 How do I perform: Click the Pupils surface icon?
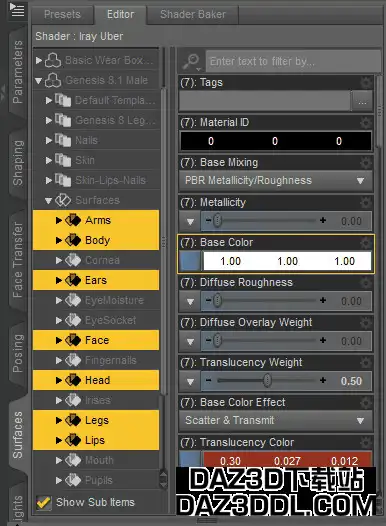[73, 480]
